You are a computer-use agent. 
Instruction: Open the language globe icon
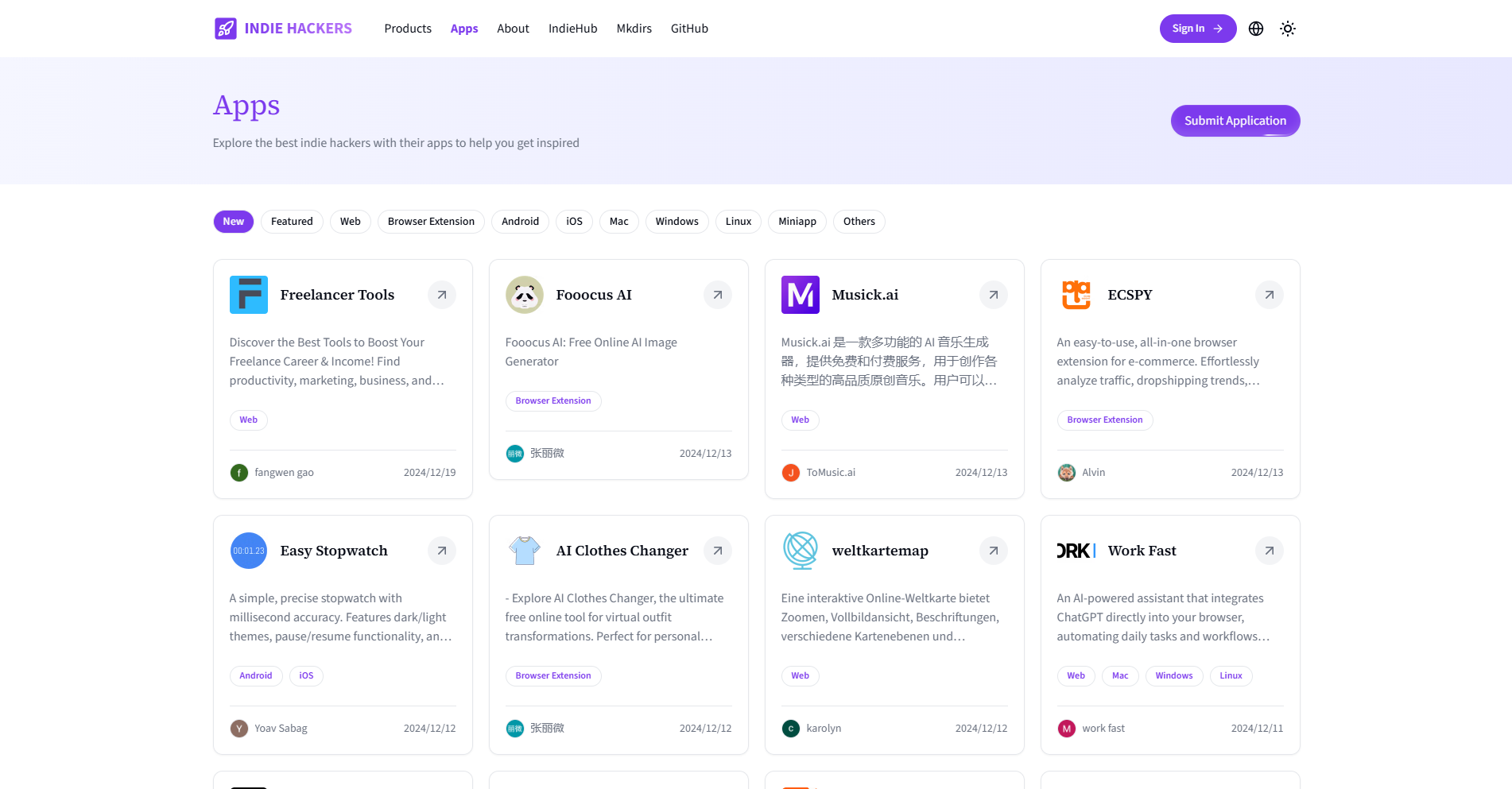(1256, 29)
